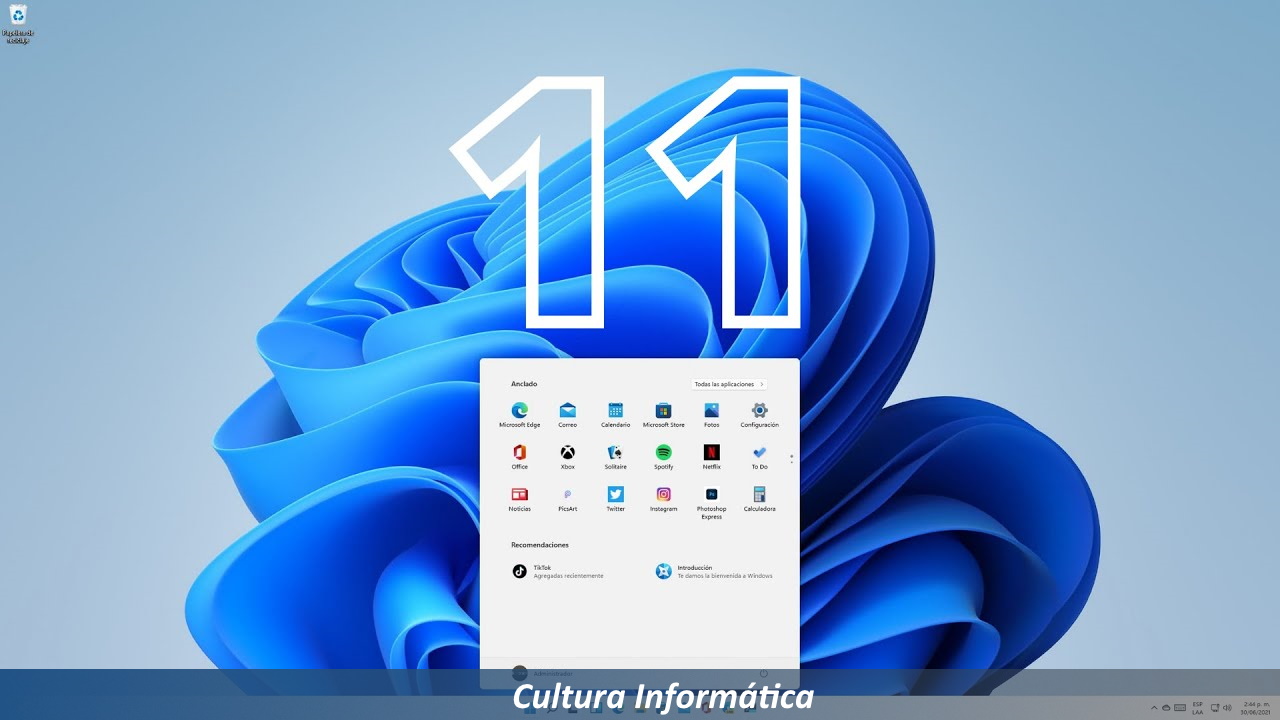Image resolution: width=1280 pixels, height=720 pixels.
Task: Launch PicsArt from pinned apps
Action: 567,499
